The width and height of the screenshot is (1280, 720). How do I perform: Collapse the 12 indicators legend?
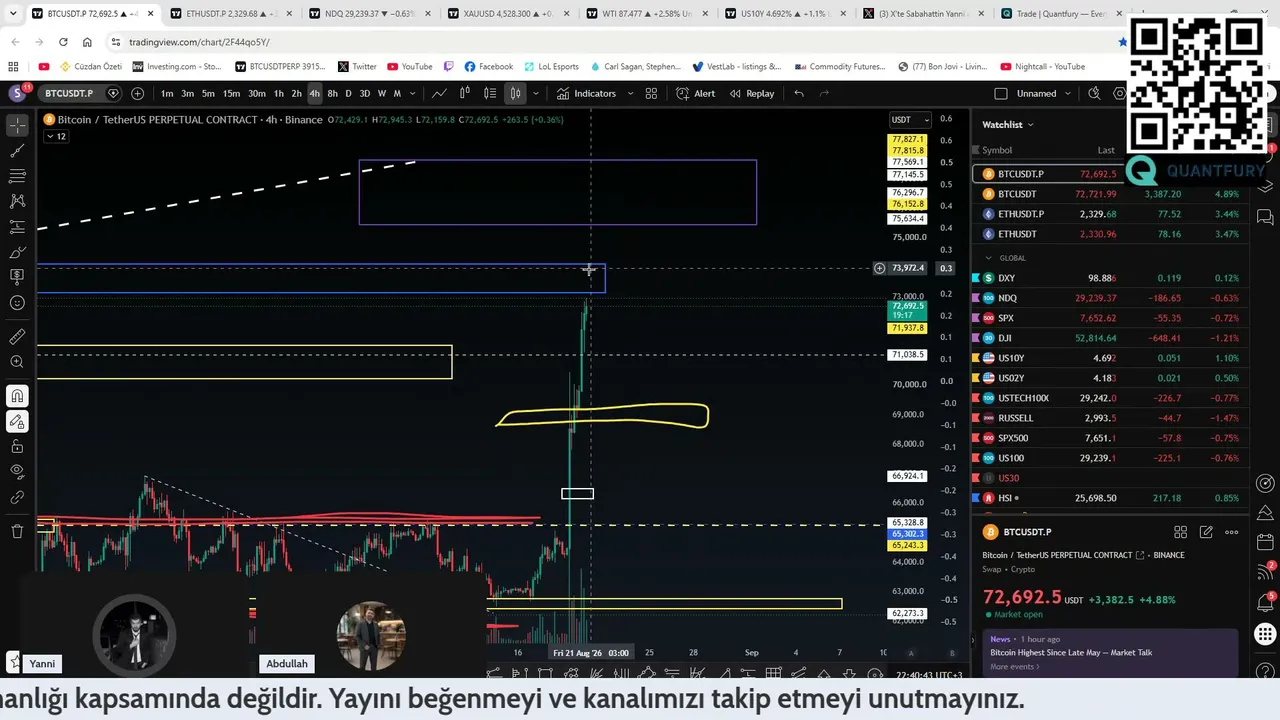pos(55,136)
